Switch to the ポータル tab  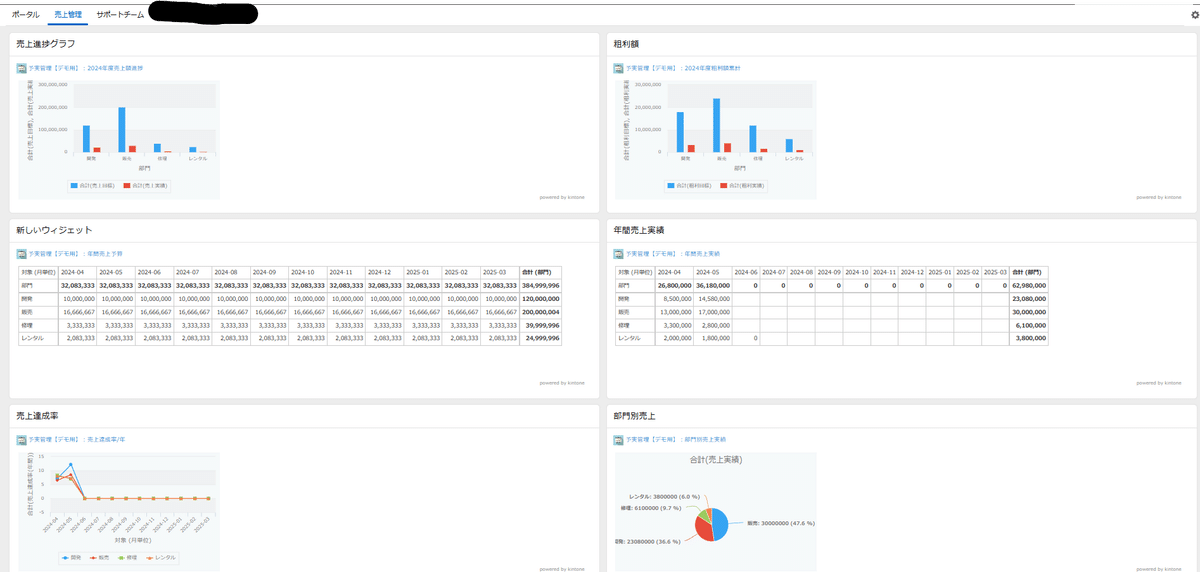(x=26, y=15)
